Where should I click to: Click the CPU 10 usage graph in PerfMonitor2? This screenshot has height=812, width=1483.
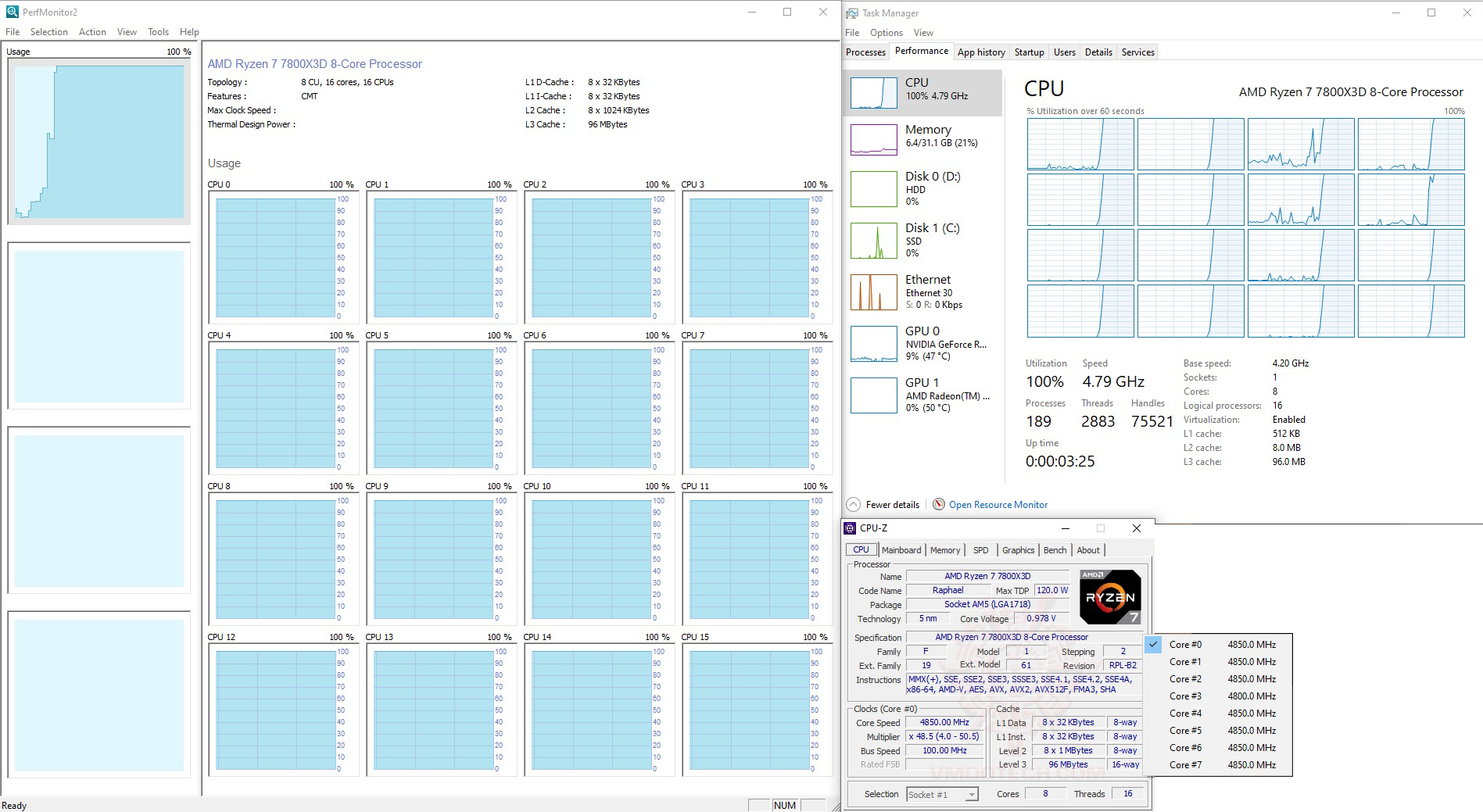point(599,559)
